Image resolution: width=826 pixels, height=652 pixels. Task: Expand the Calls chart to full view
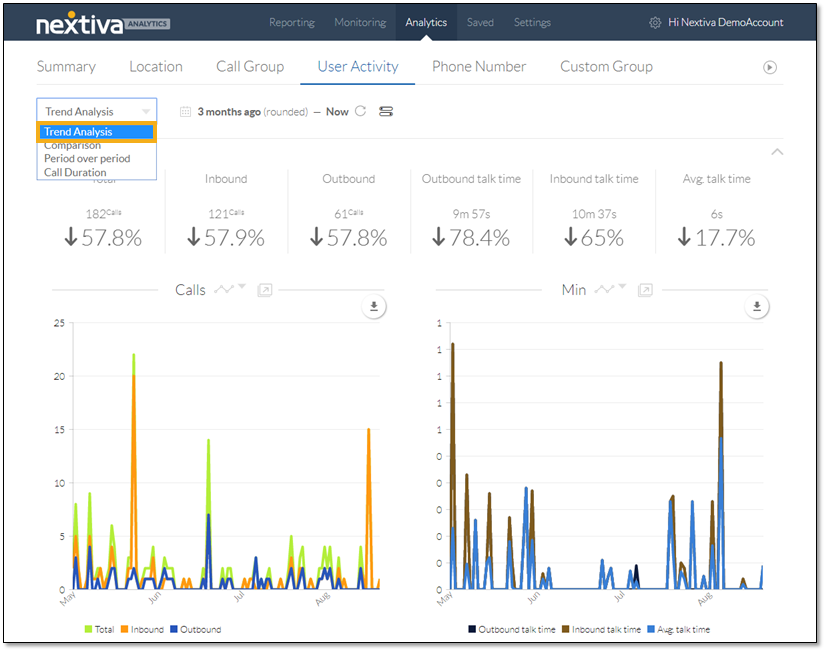[264, 290]
